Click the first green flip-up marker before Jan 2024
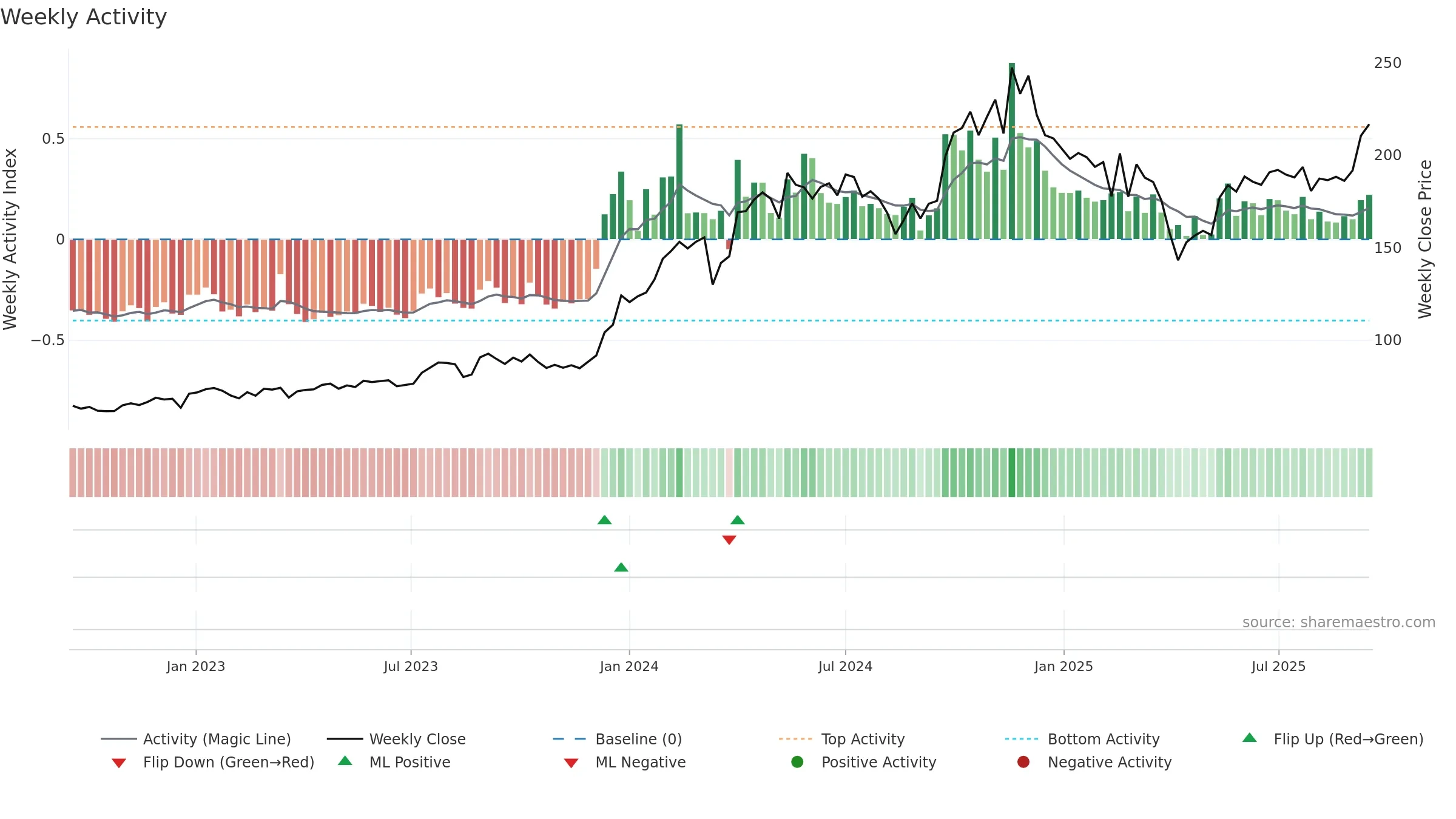The height and width of the screenshot is (819, 1456). click(604, 520)
